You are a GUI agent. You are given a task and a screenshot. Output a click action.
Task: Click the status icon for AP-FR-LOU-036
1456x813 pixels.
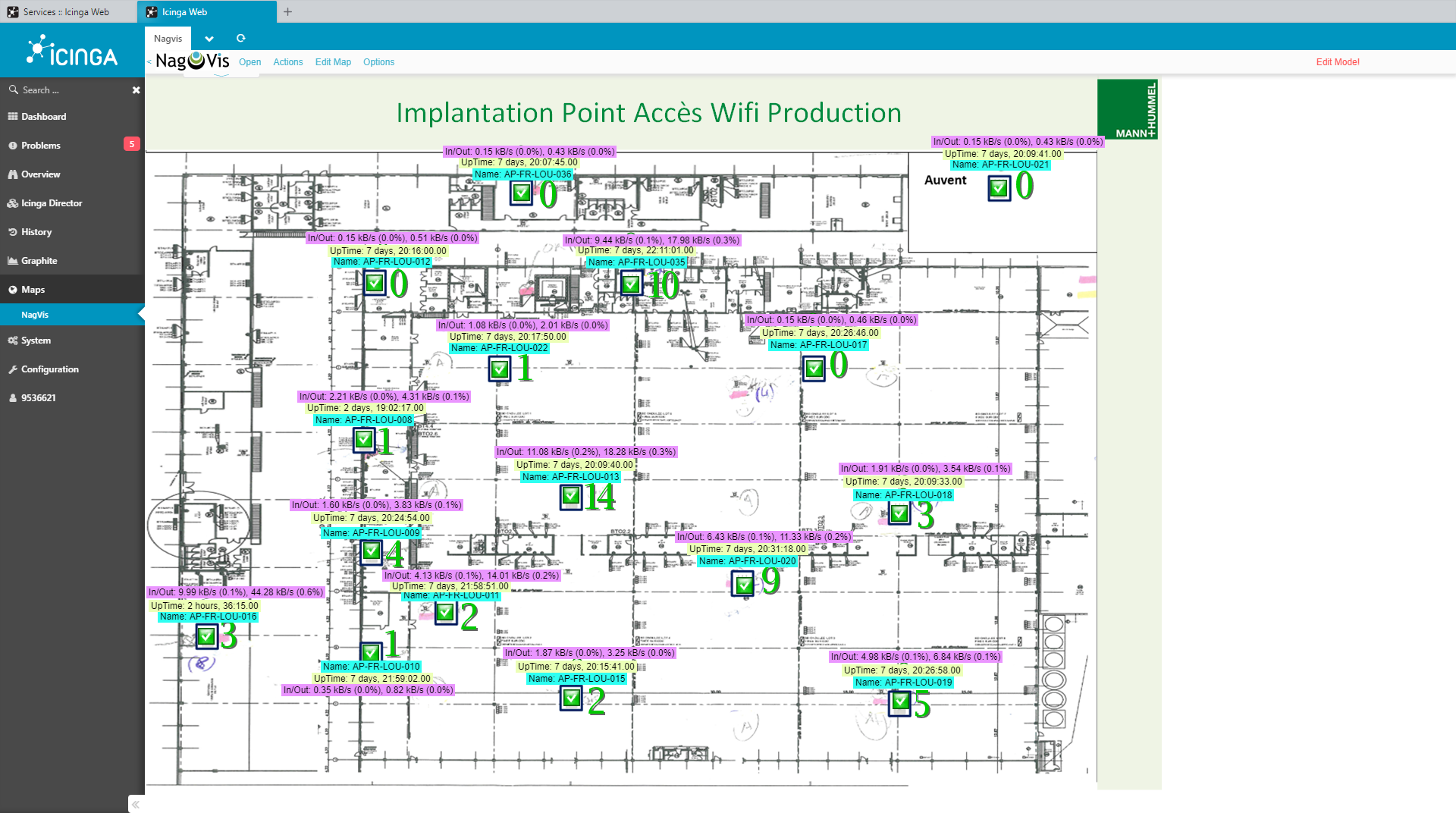522,193
